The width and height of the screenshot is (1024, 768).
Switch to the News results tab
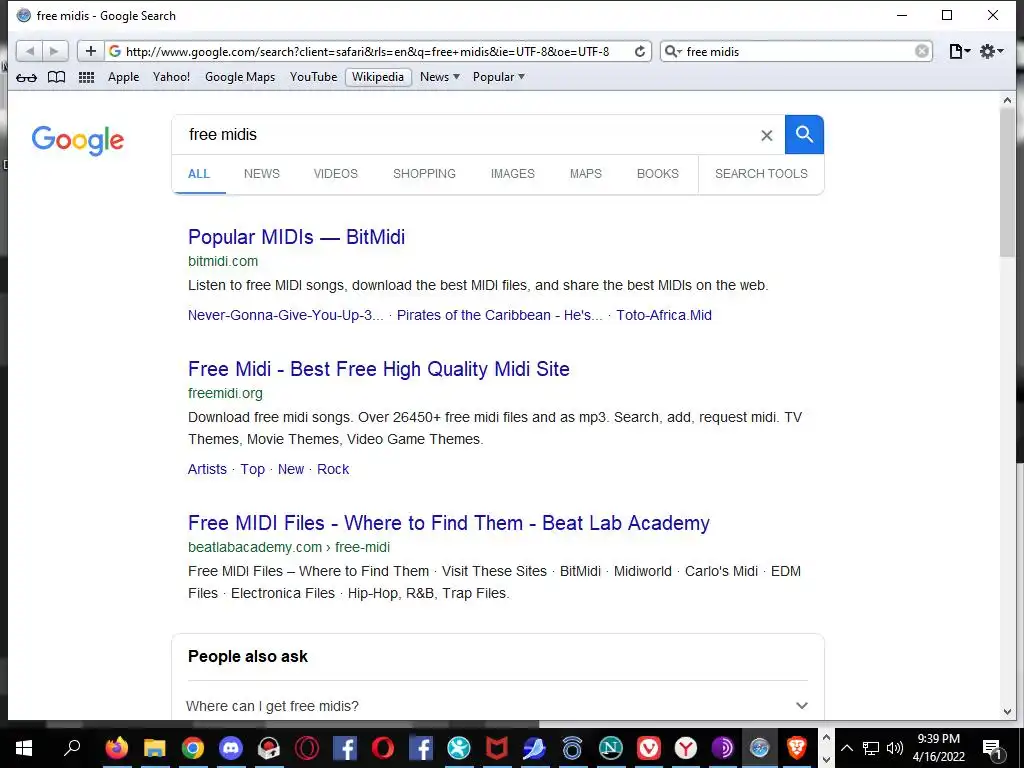(x=262, y=174)
